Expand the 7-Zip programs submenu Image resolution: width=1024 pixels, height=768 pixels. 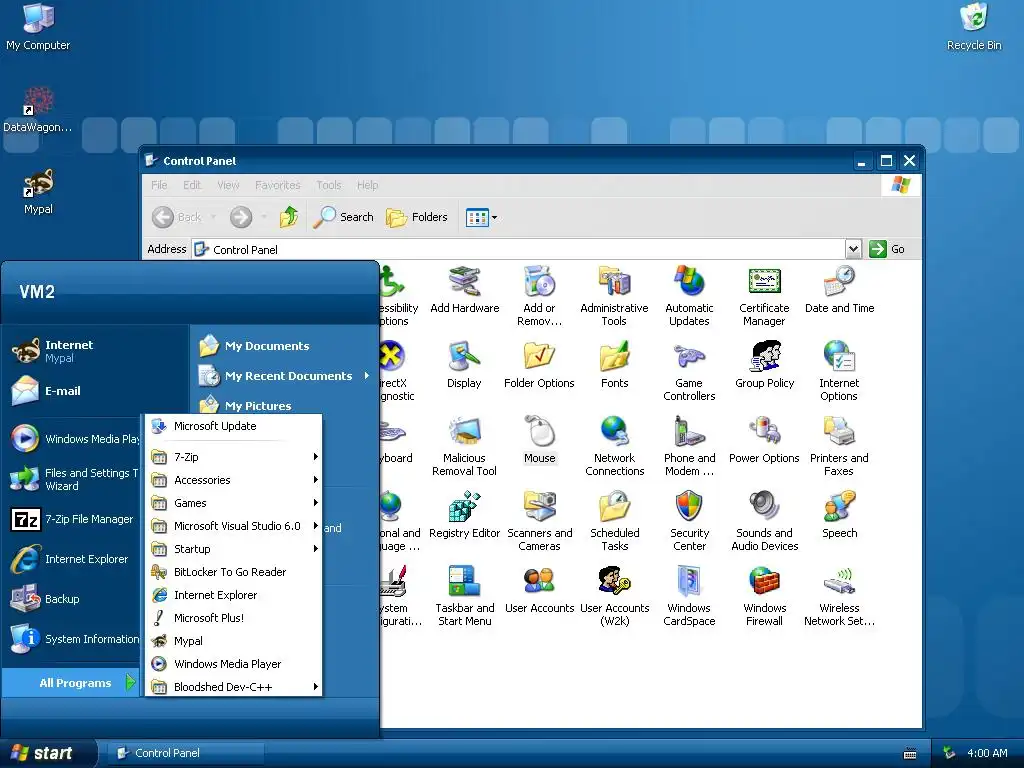tap(234, 457)
